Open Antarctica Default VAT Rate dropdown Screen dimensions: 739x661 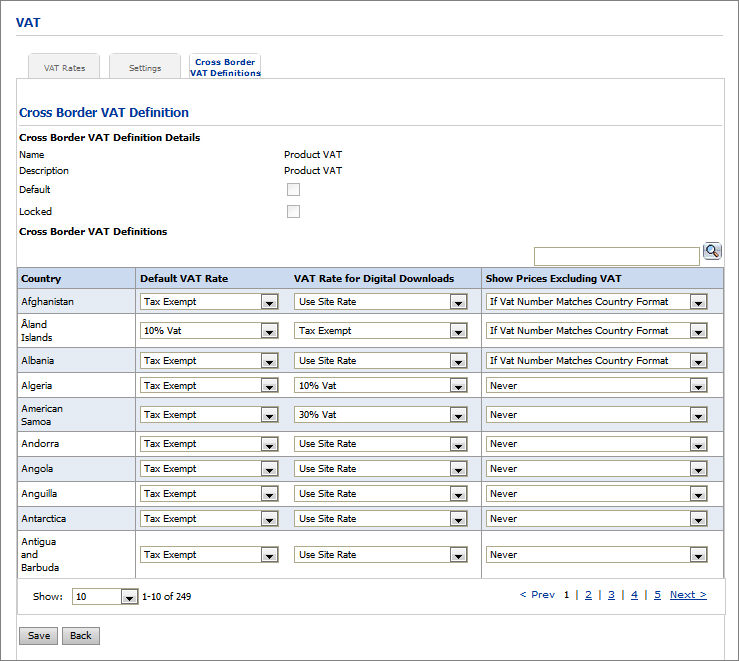coord(209,519)
